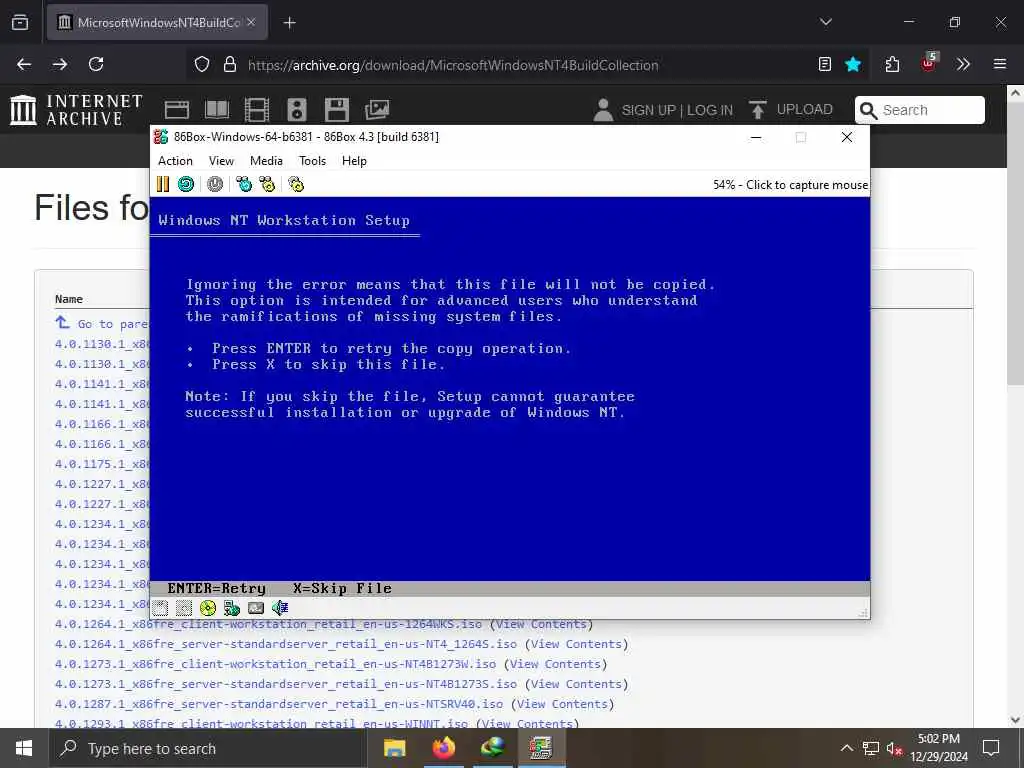This screenshot has height=768, width=1024.
Task: Go back in Firefox history
Action: (24, 64)
